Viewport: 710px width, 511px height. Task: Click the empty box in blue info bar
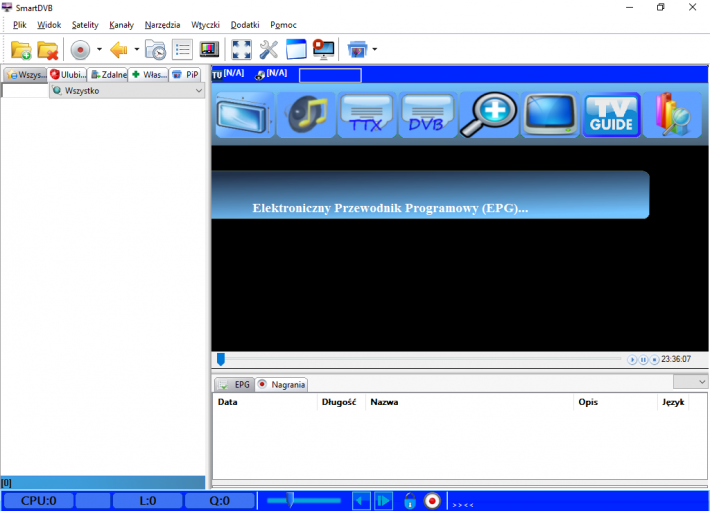(330, 75)
